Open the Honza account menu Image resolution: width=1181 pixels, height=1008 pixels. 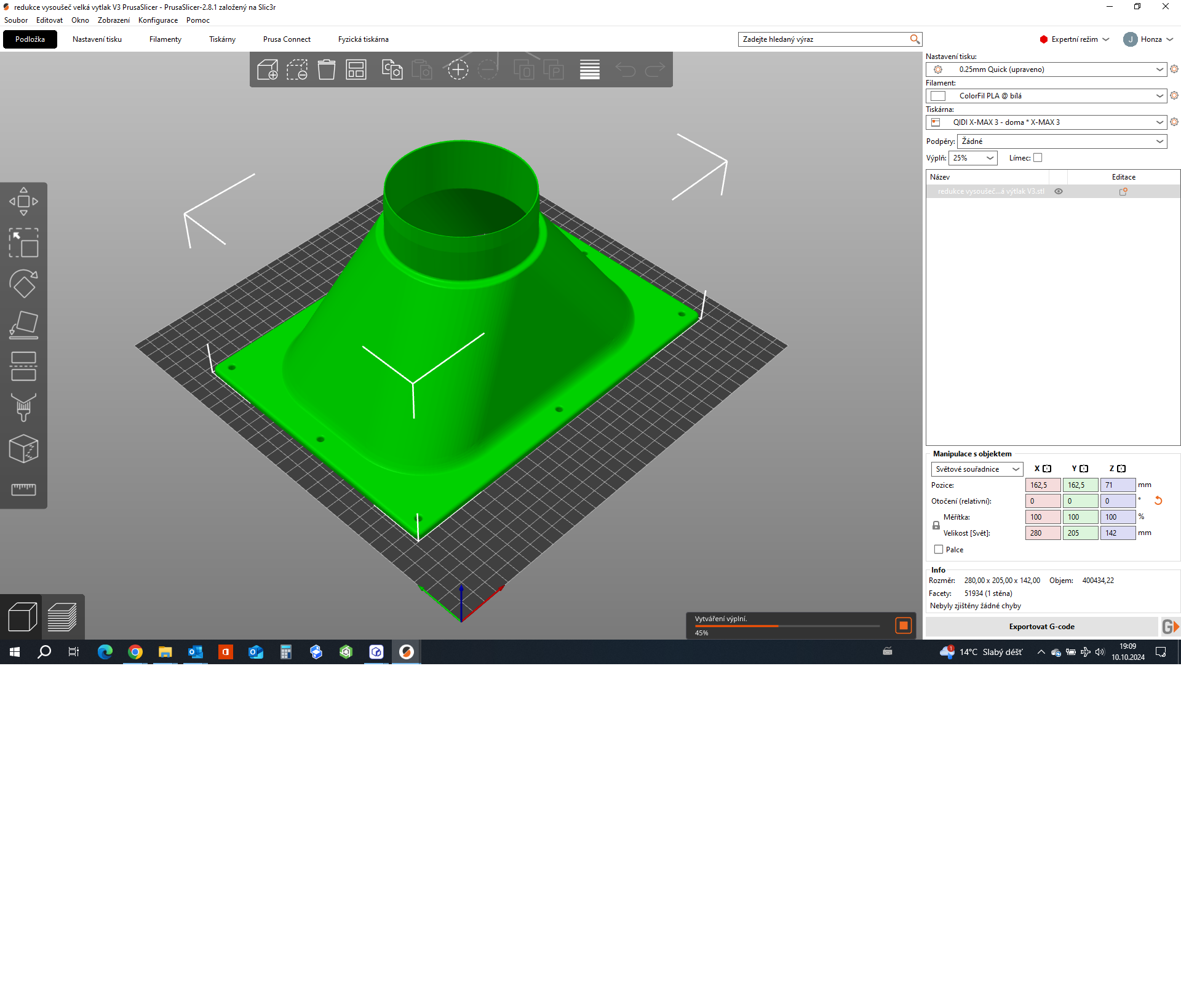pos(1148,39)
